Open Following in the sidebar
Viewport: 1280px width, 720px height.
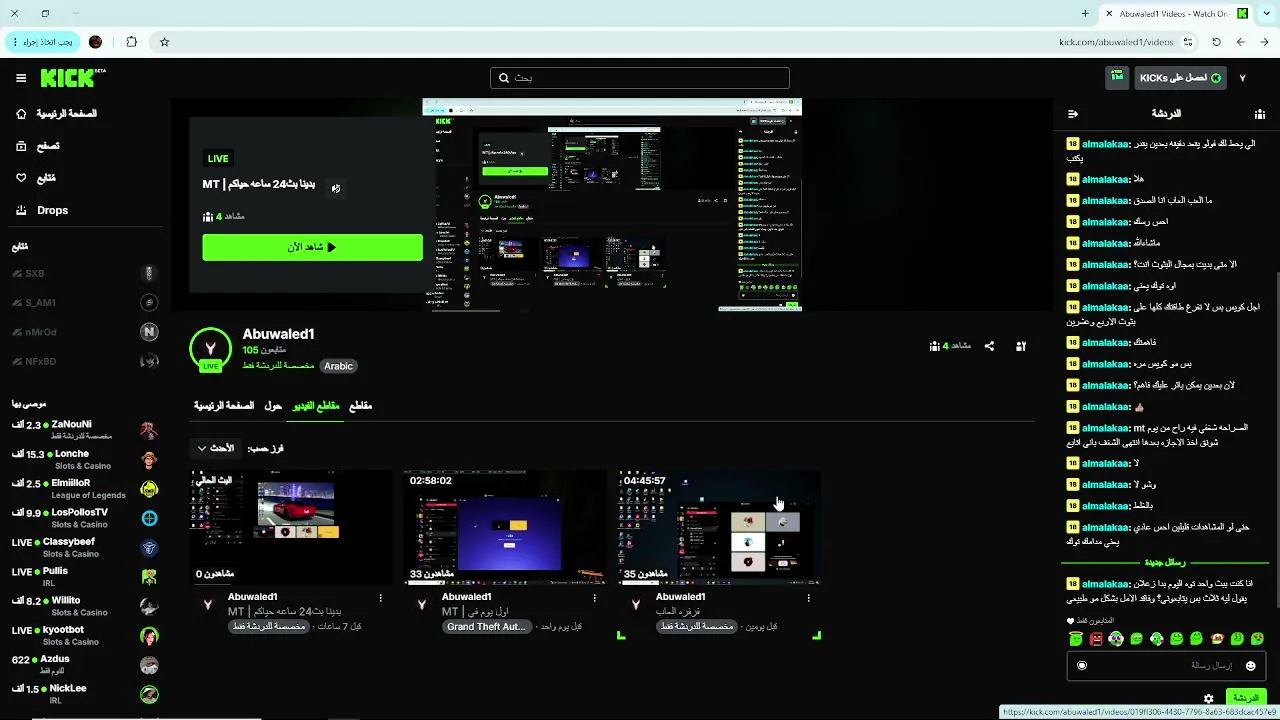point(36,178)
